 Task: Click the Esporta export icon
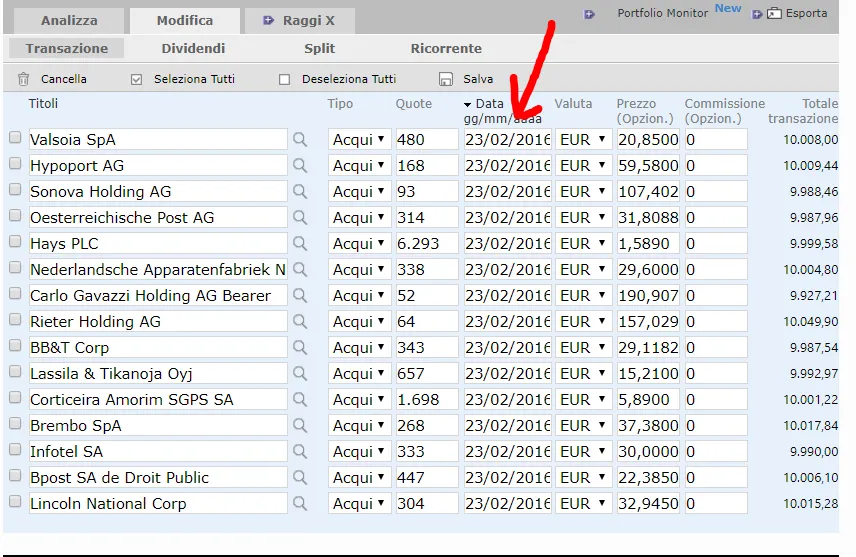point(773,14)
